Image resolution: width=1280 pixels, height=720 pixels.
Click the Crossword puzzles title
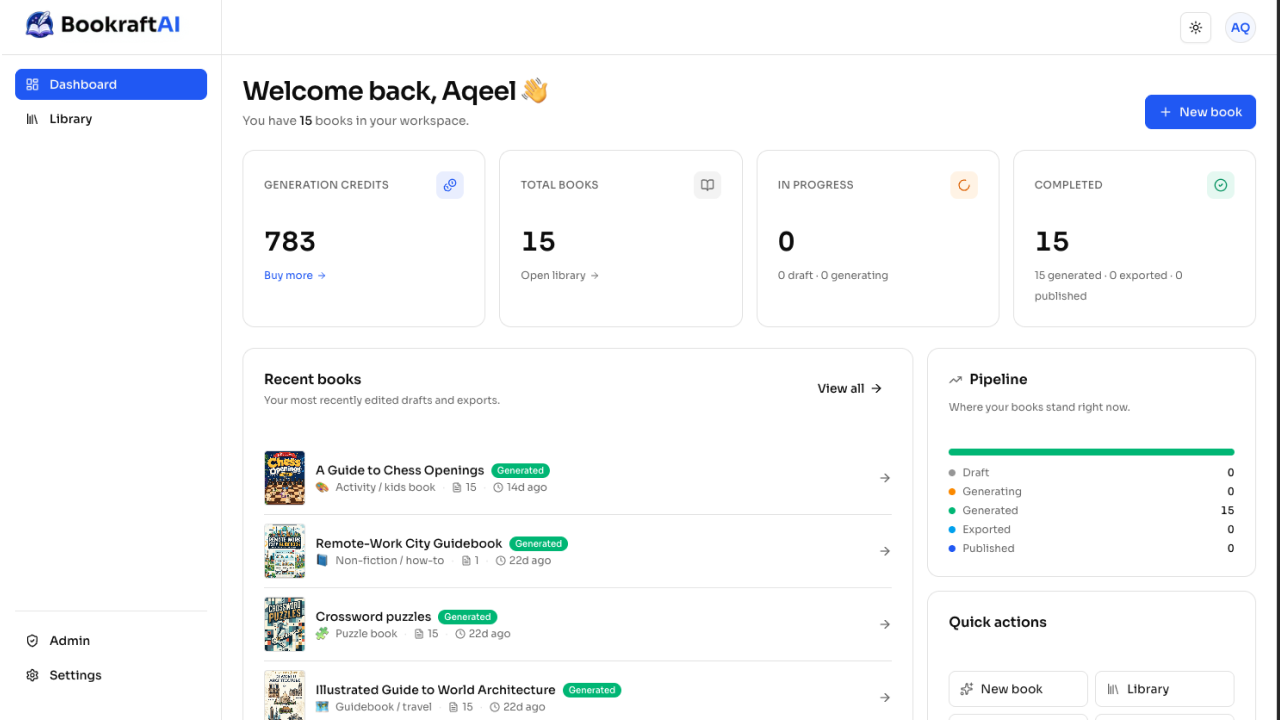click(x=373, y=616)
